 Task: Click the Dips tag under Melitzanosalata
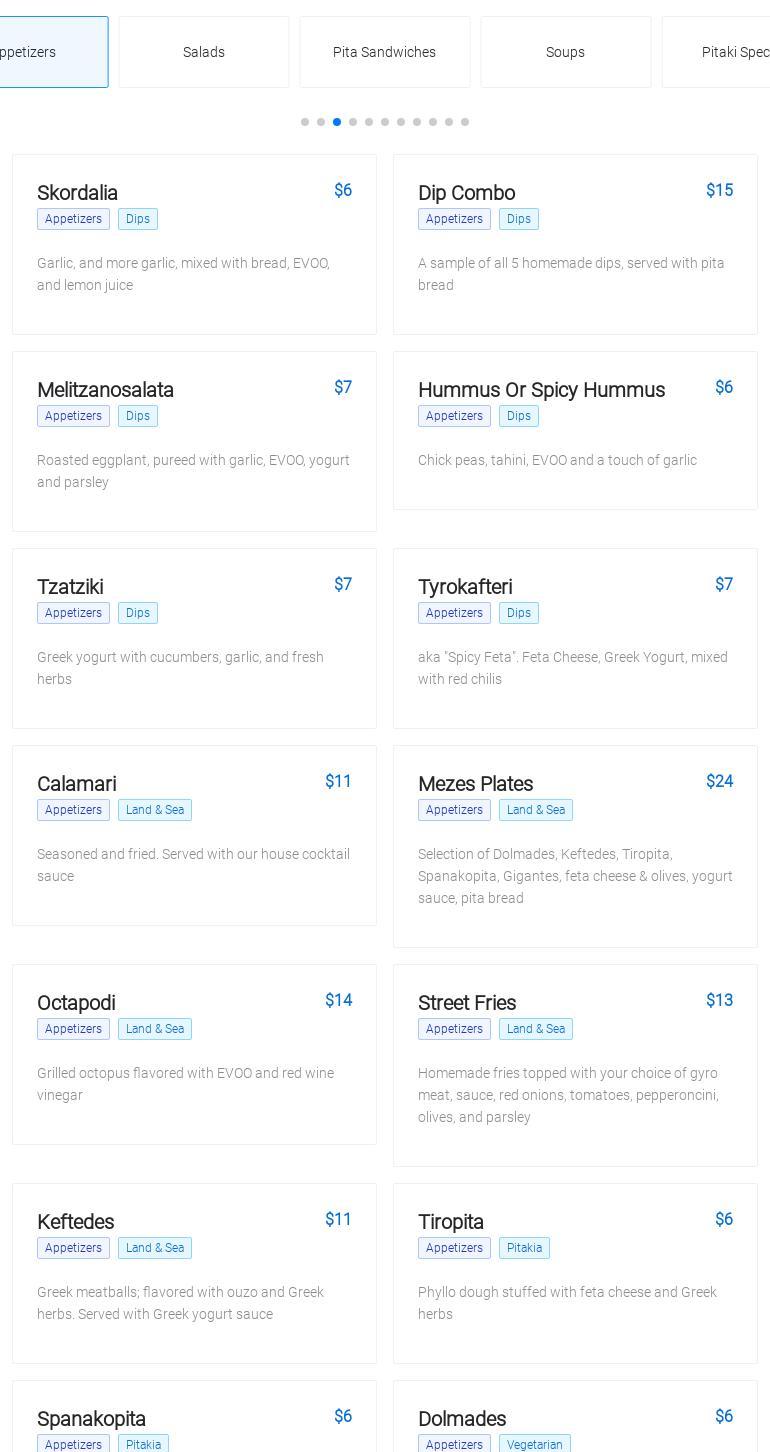coord(138,416)
